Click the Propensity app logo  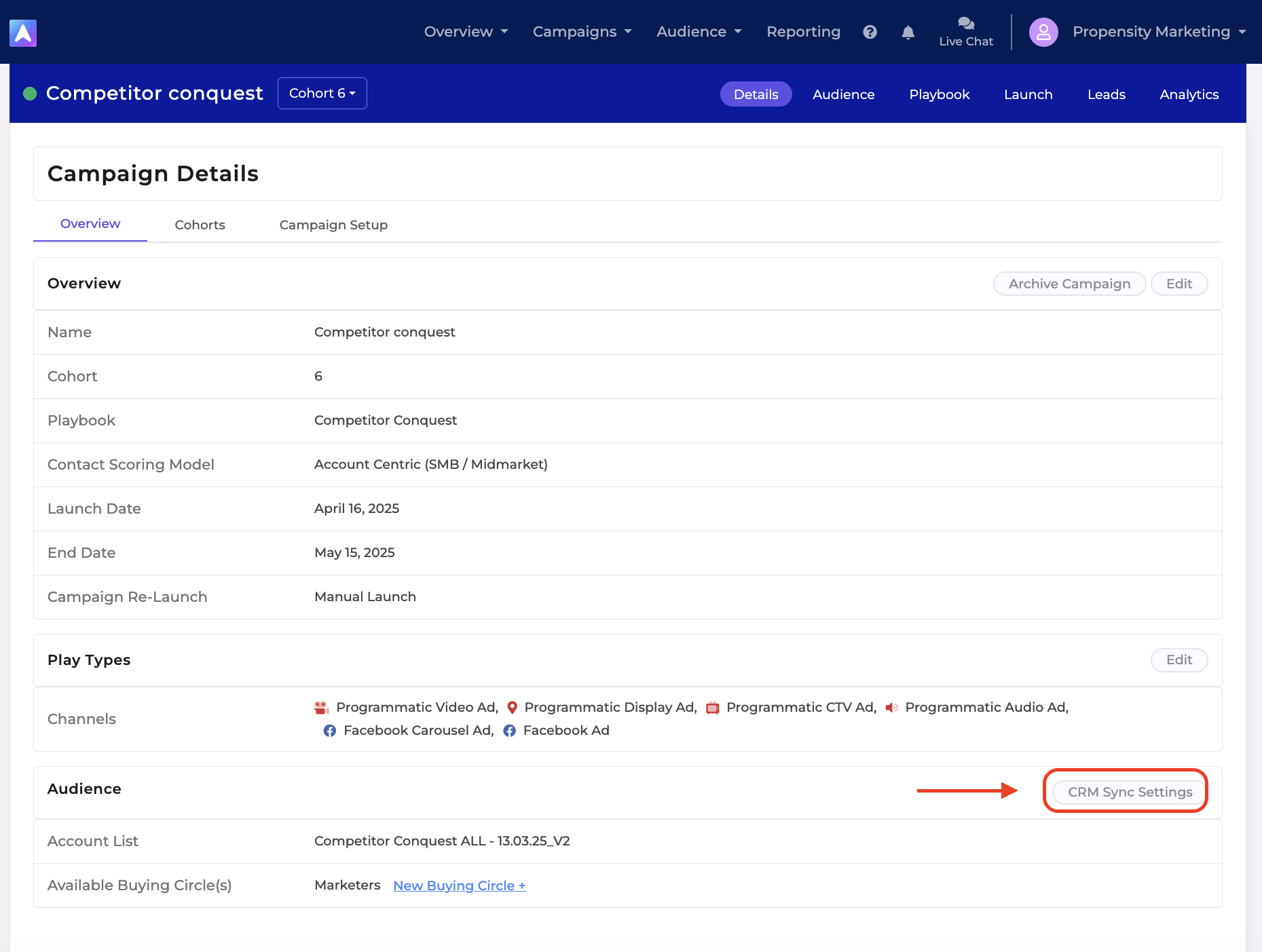point(23,33)
